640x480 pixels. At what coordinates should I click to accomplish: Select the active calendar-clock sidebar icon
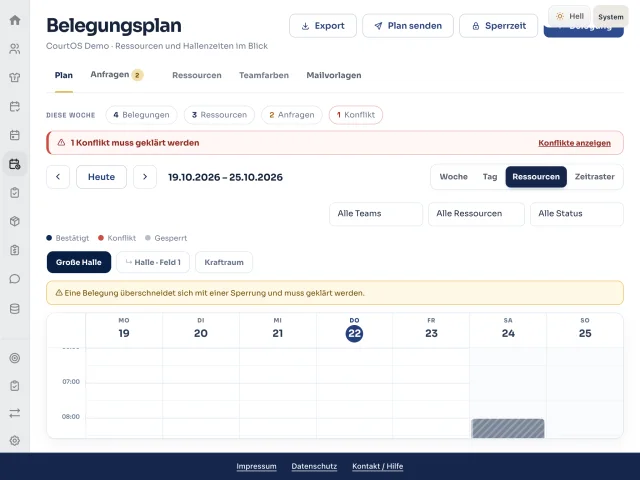coord(15,164)
